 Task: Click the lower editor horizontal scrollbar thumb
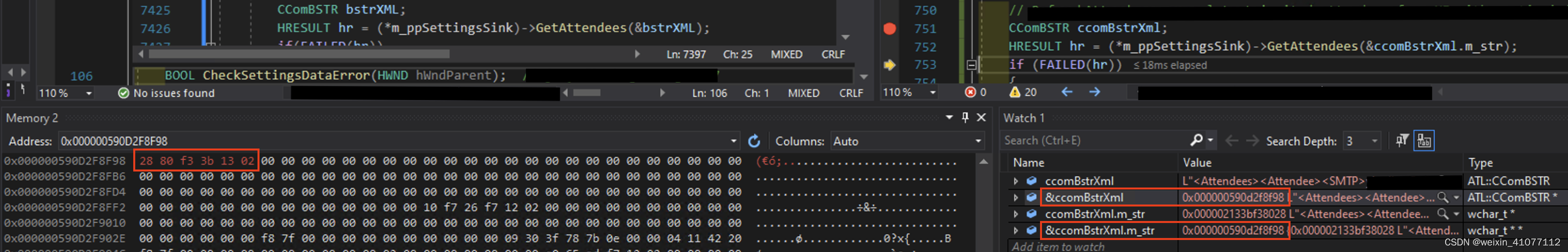click(x=586, y=92)
